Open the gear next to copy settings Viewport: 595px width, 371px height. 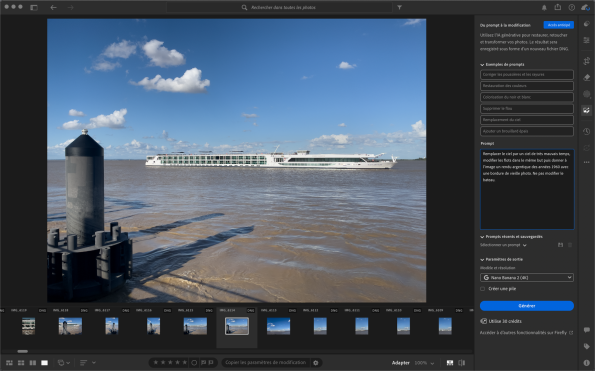point(315,363)
